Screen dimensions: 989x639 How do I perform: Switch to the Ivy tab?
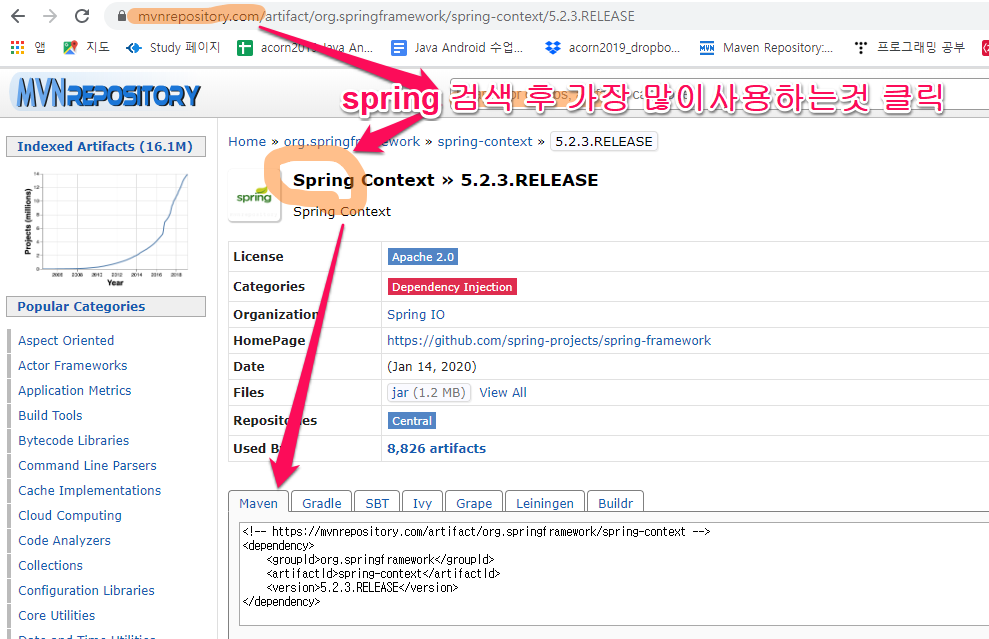(x=423, y=503)
